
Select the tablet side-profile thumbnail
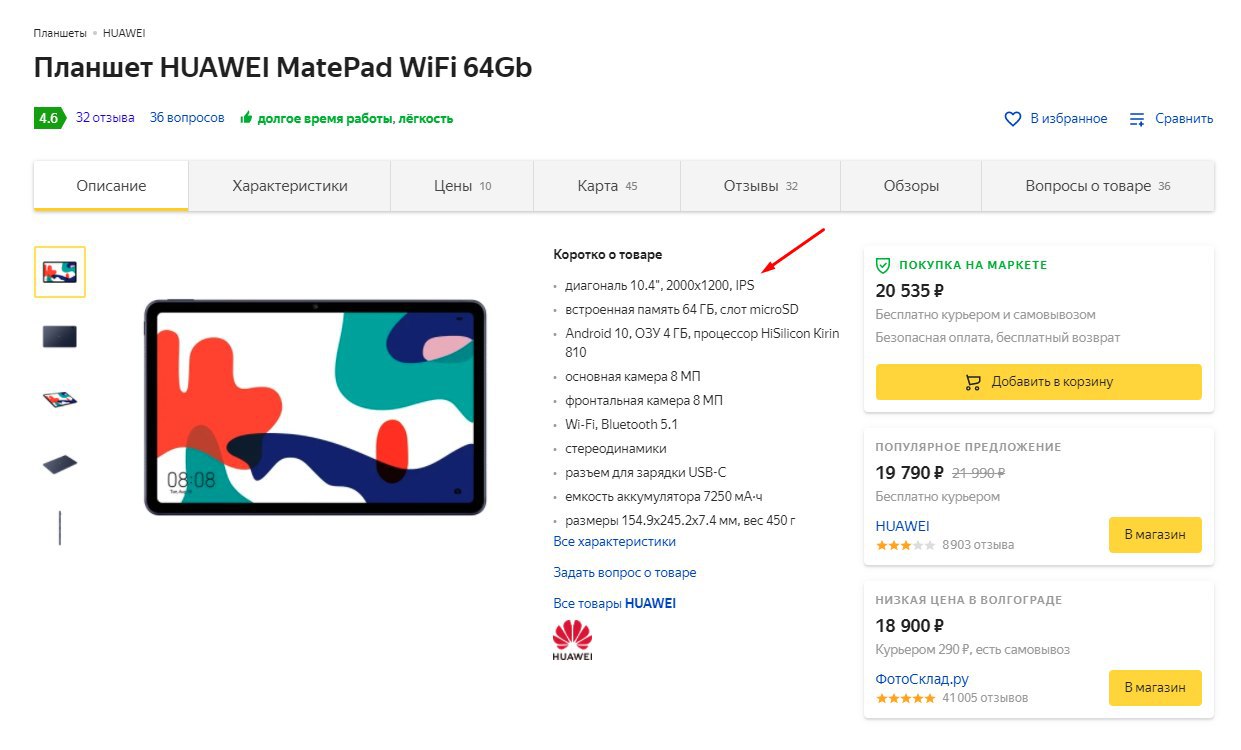pos(60,527)
